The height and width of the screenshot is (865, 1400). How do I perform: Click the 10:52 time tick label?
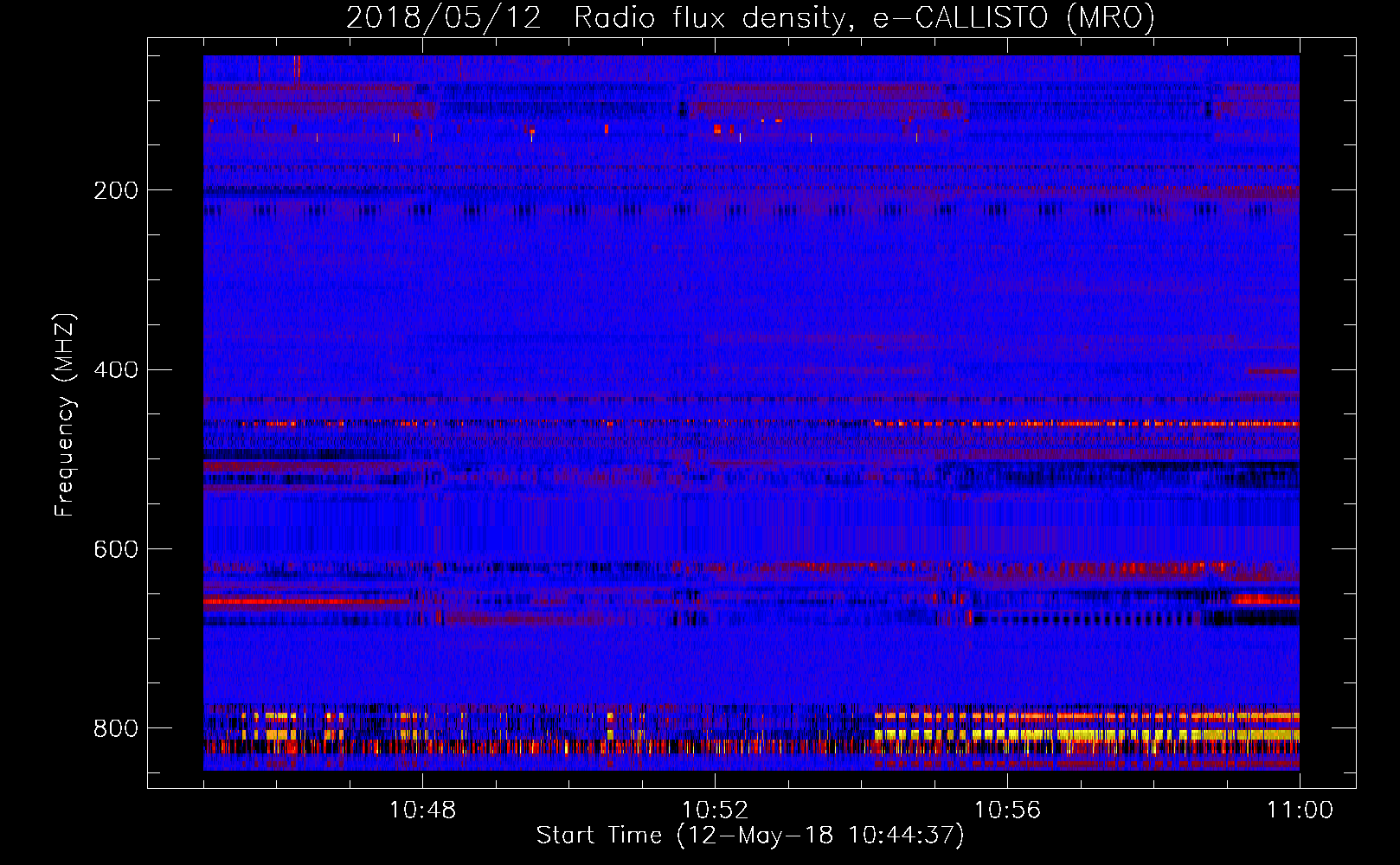[x=715, y=810]
